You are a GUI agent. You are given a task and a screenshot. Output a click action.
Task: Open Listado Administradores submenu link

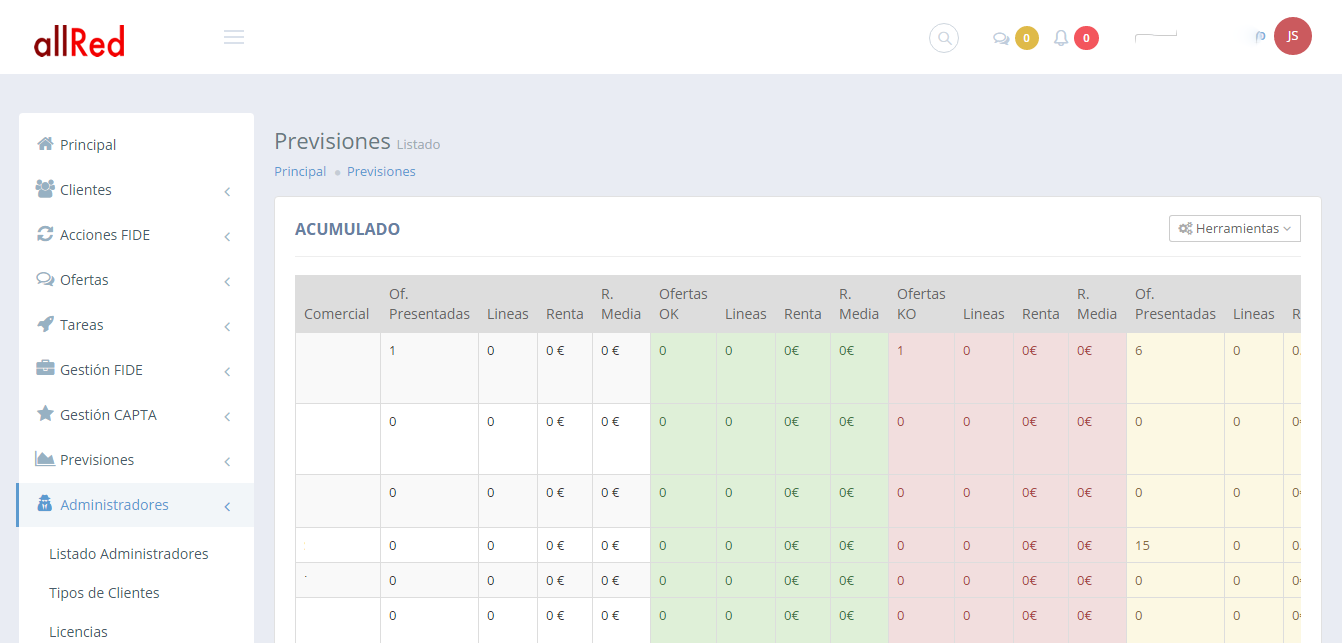(129, 554)
